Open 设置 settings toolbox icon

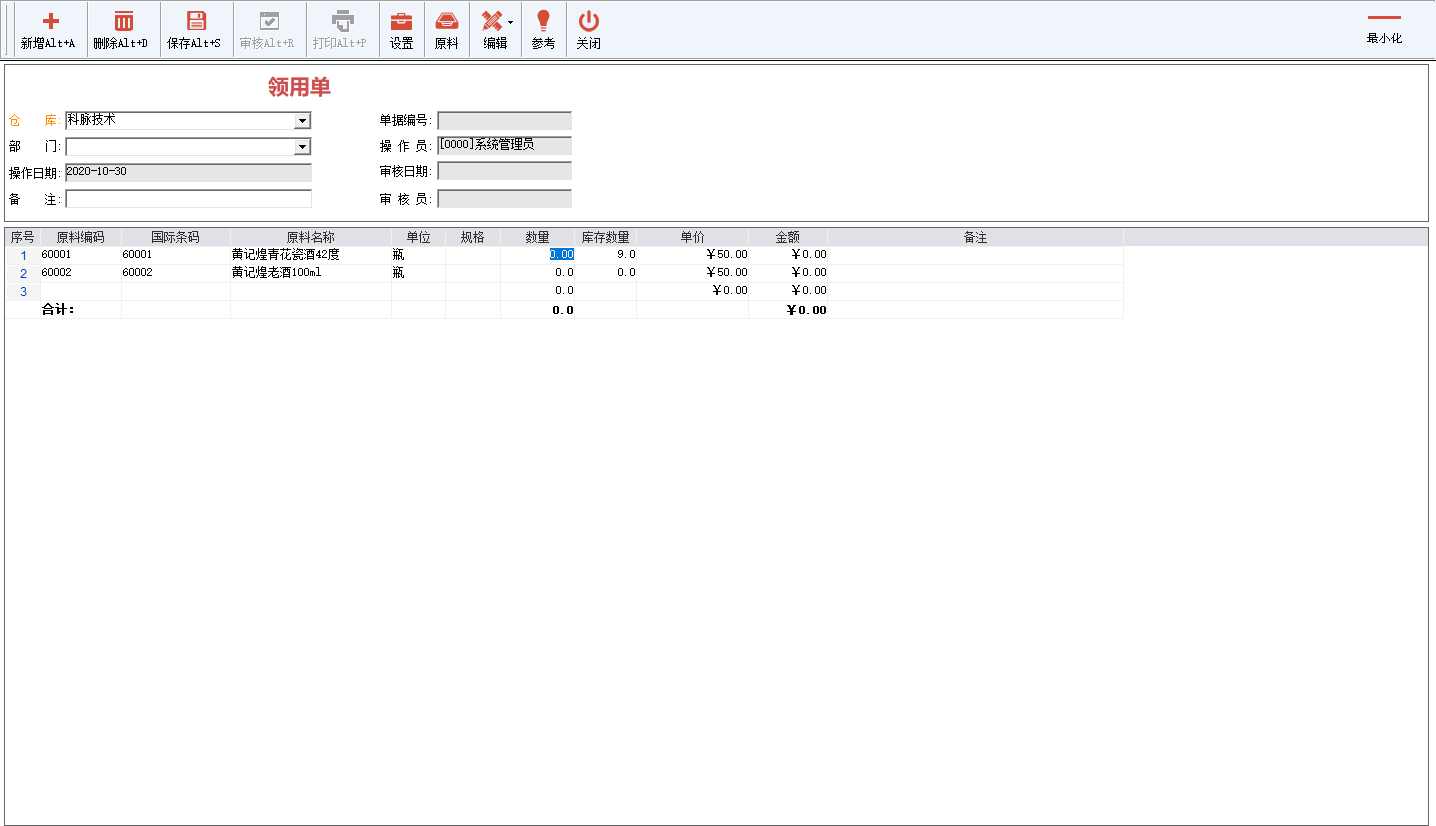(x=401, y=21)
